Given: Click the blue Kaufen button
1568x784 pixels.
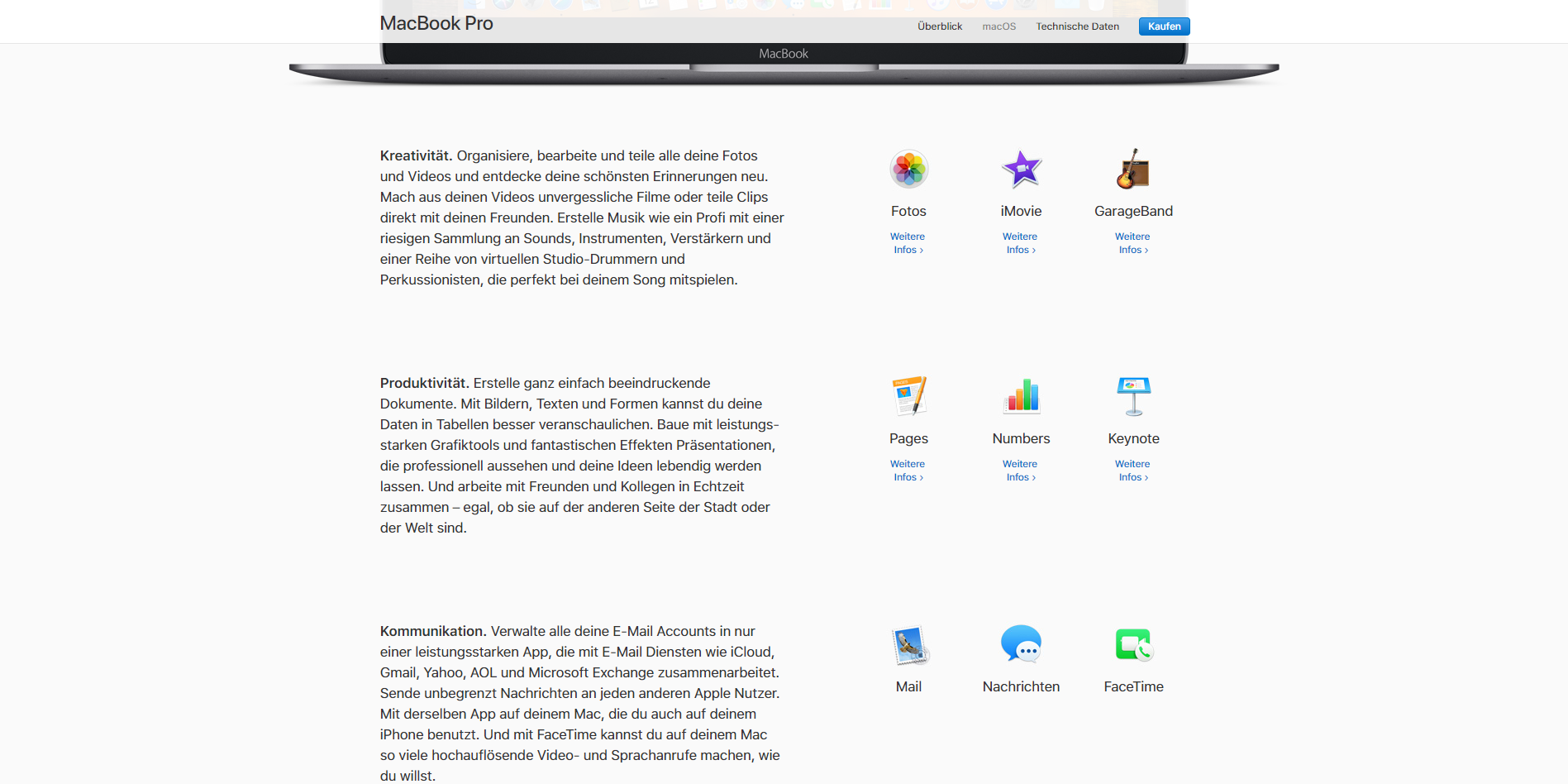Looking at the screenshot, I should (1164, 26).
